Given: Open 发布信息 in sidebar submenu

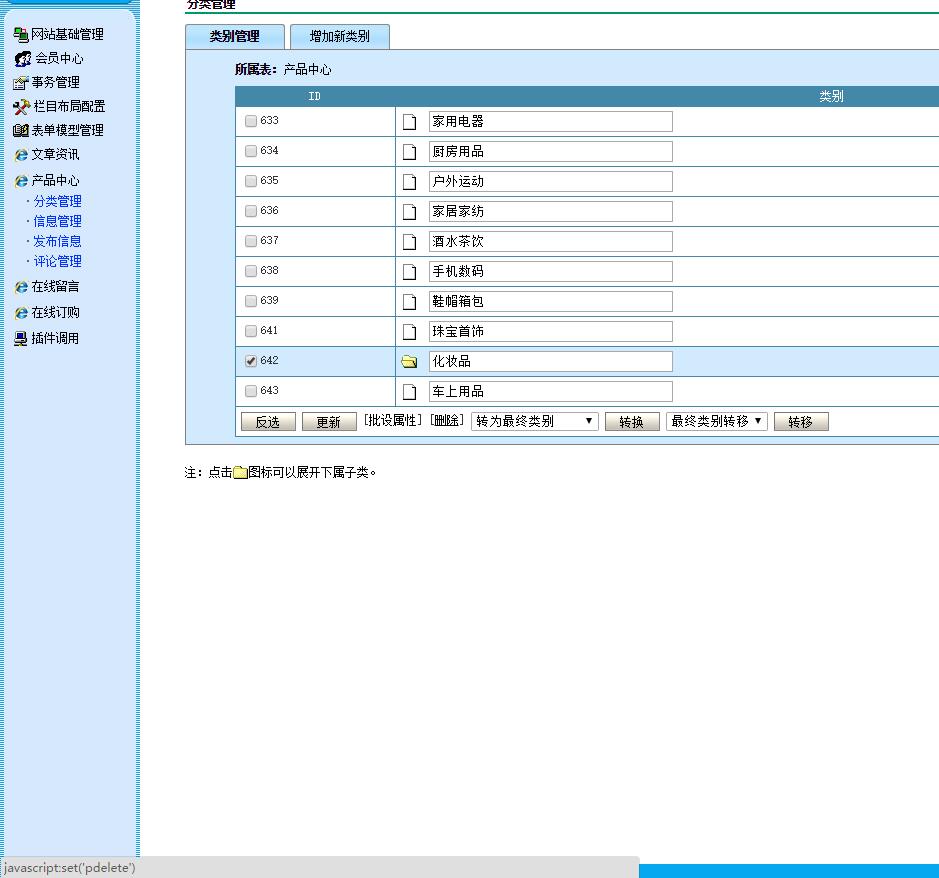Looking at the screenshot, I should click(x=57, y=241).
